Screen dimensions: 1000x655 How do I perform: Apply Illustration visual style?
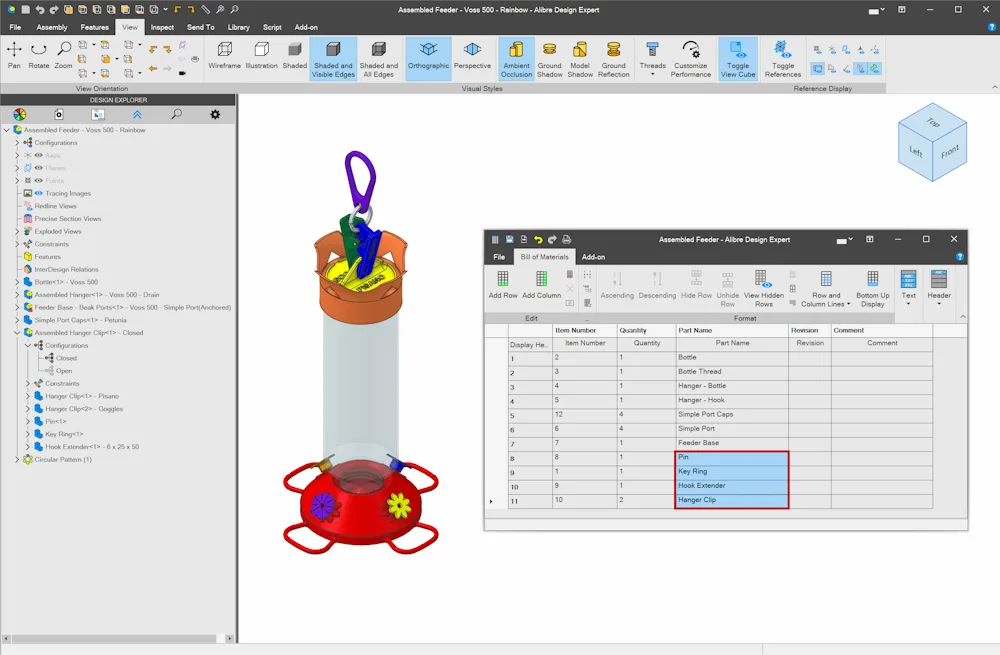tap(261, 55)
